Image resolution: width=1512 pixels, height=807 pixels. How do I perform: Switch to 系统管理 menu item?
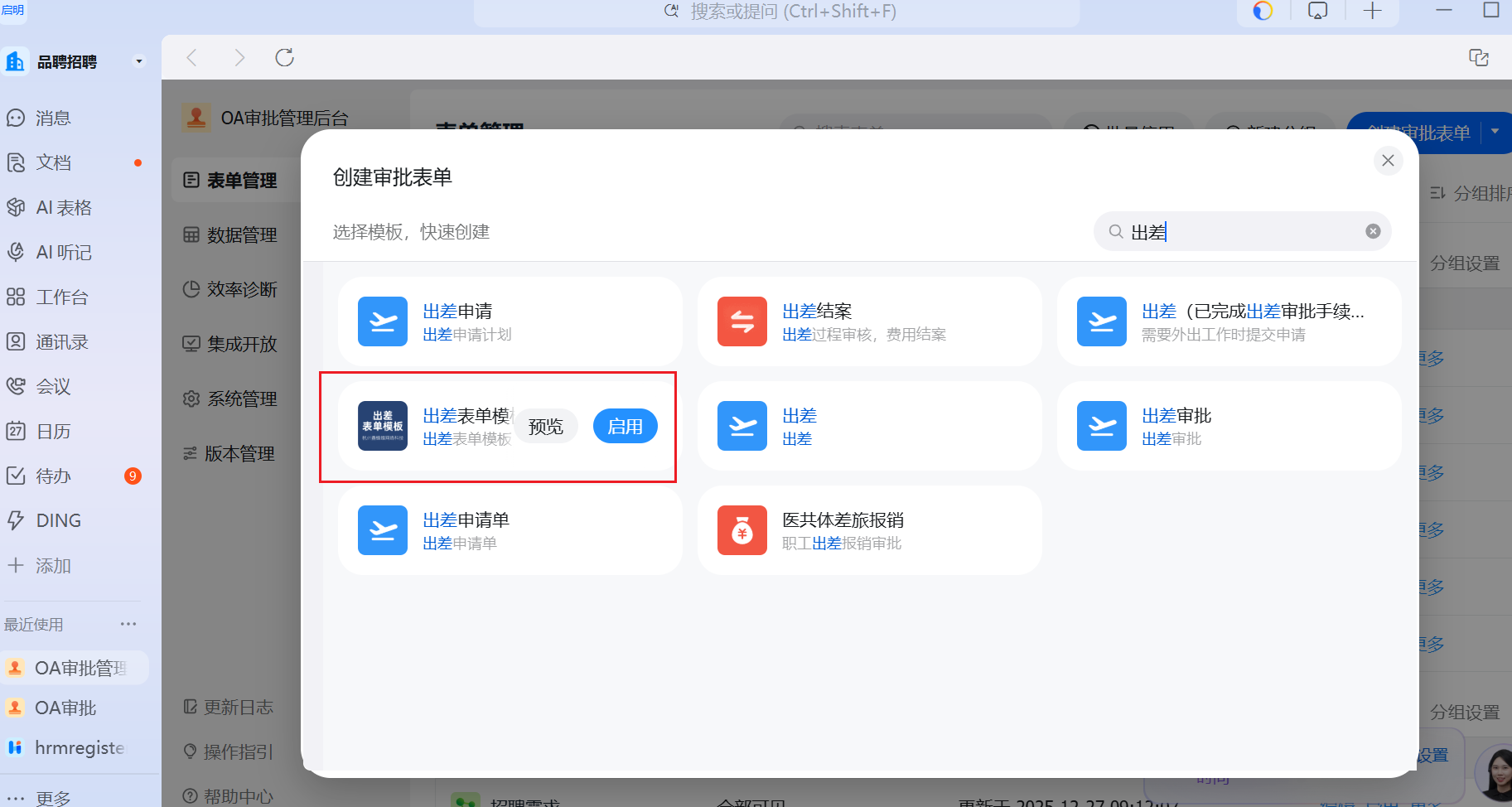pyautogui.click(x=240, y=399)
